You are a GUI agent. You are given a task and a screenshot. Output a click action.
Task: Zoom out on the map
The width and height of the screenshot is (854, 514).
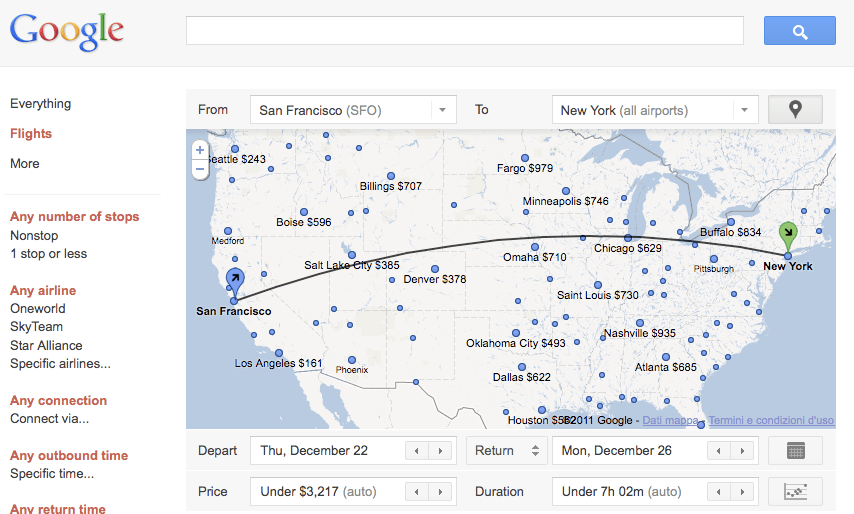pyautogui.click(x=200, y=169)
